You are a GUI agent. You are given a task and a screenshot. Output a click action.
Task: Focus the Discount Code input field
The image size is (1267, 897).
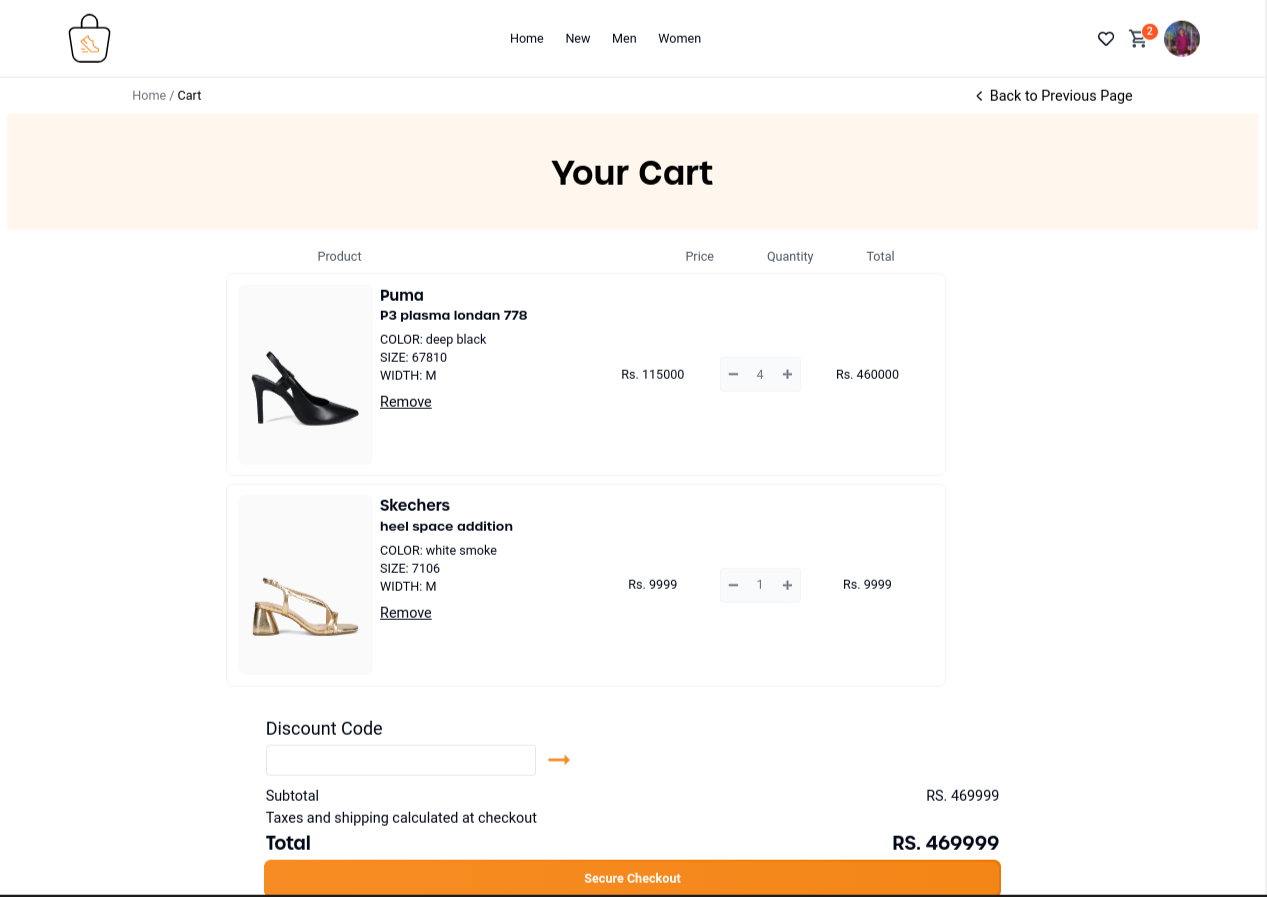(401, 760)
